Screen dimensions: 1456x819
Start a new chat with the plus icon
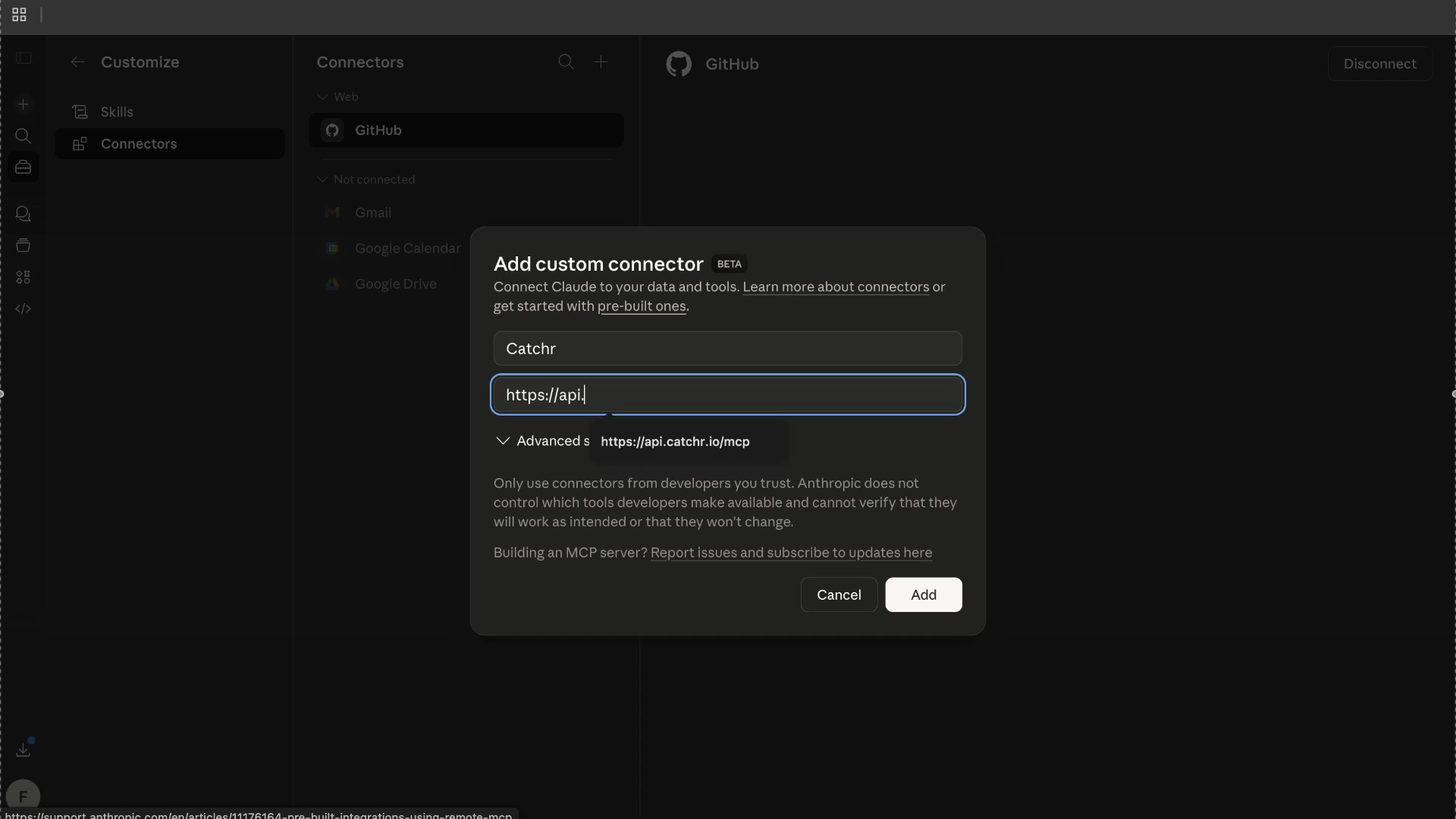[x=24, y=104]
